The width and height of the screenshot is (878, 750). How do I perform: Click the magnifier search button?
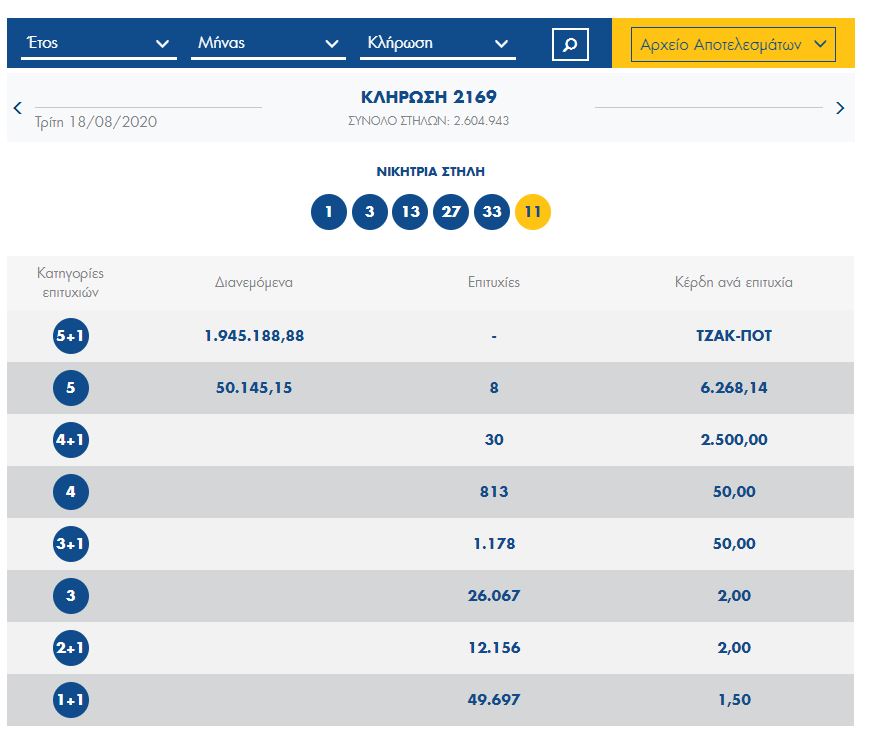[x=570, y=44]
